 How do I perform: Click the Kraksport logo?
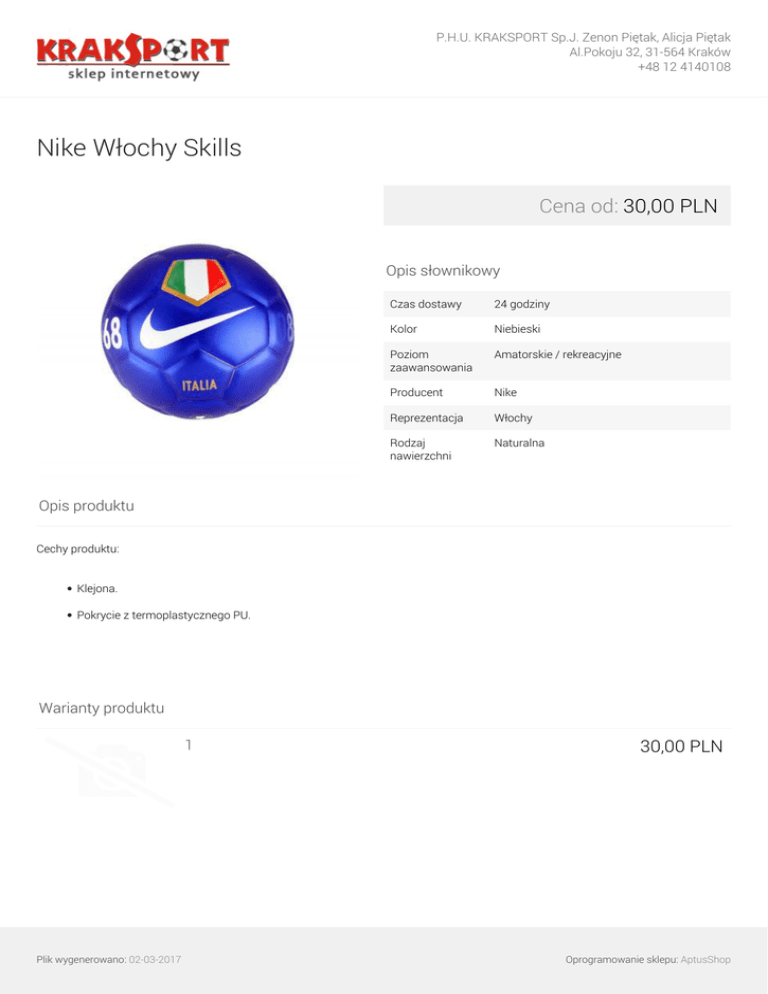pyautogui.click(x=133, y=57)
